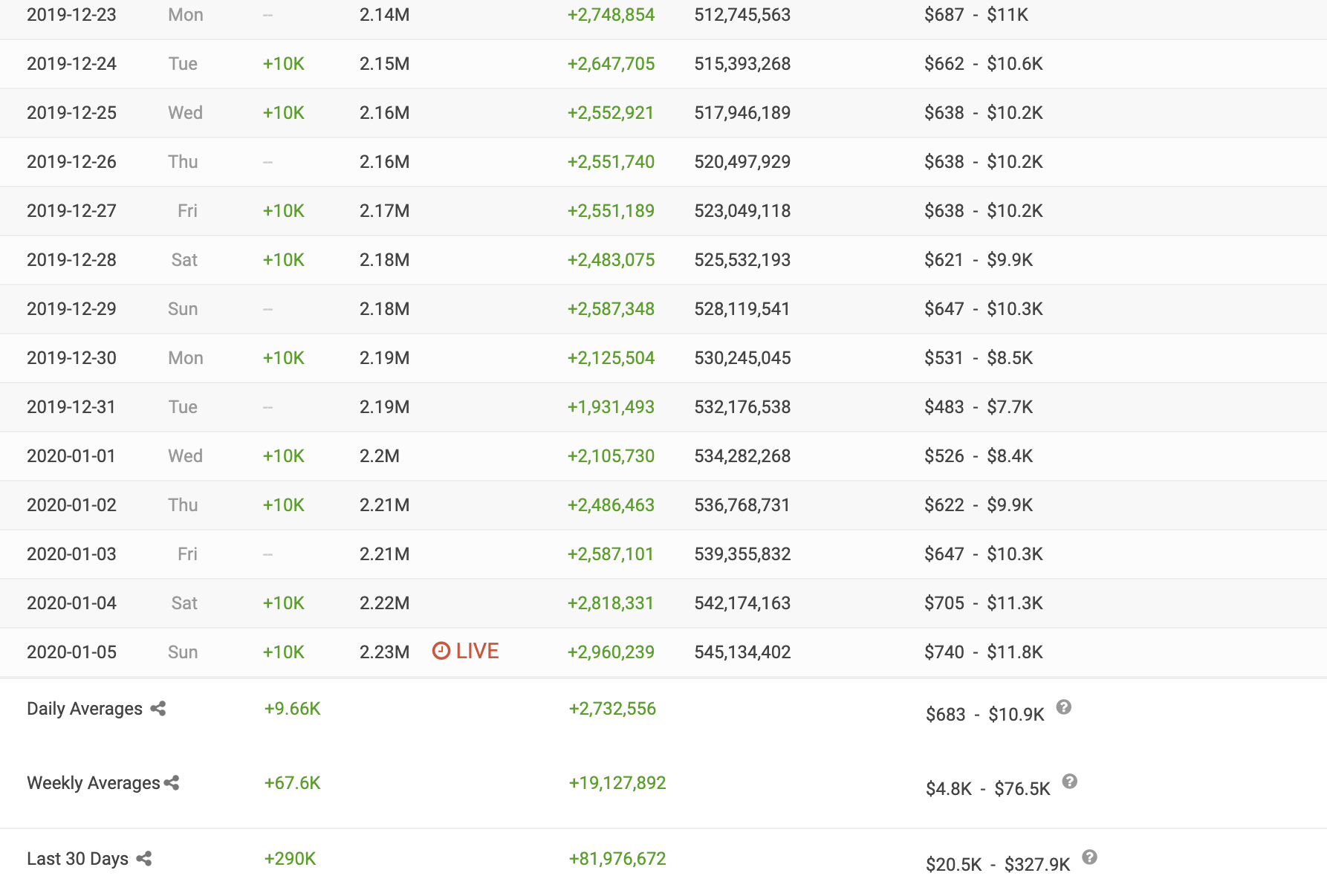Select the 2020-01-05 date cell
The width and height of the screenshot is (1327, 896).
[x=71, y=652]
